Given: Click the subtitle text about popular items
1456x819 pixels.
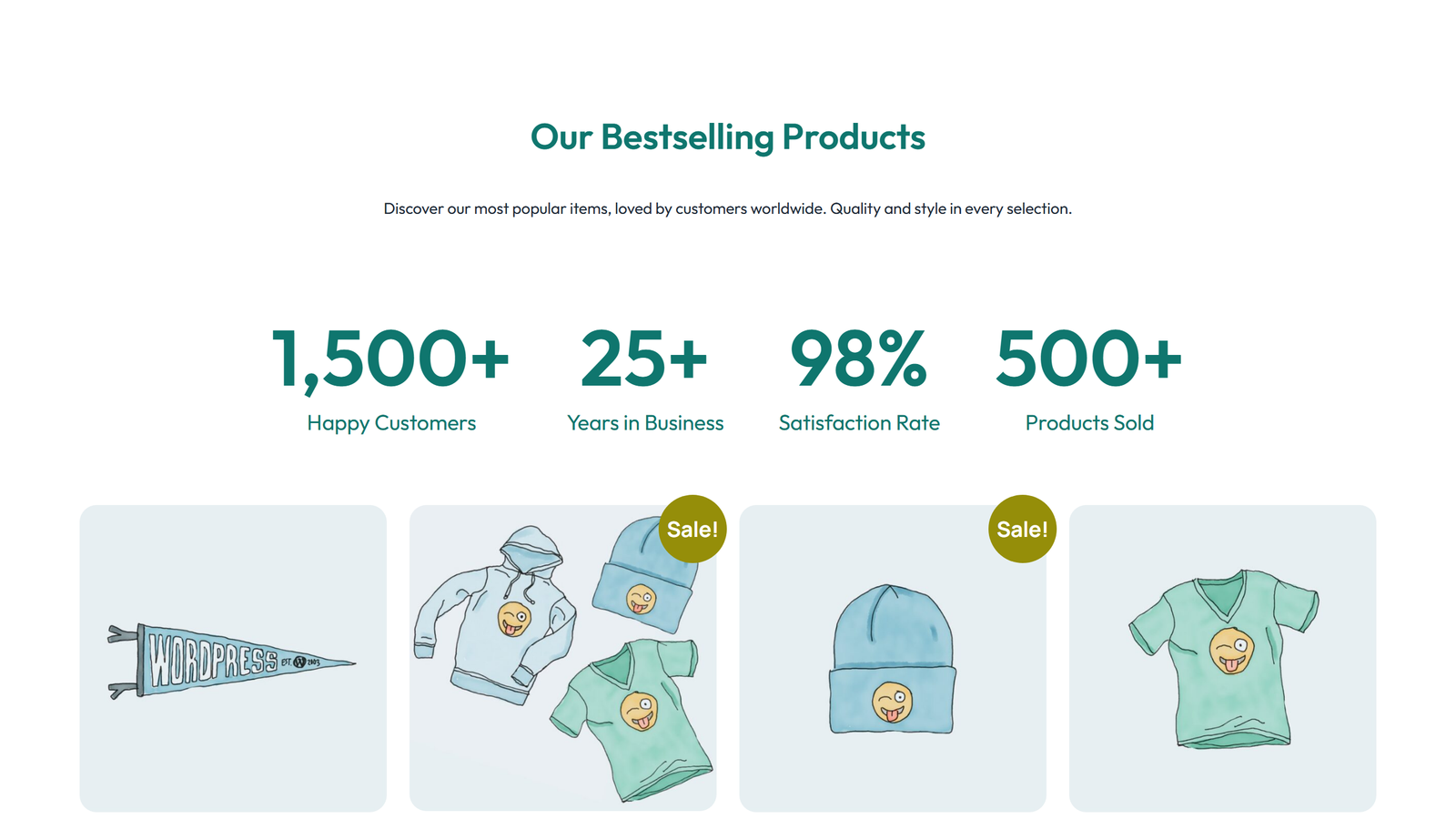Looking at the screenshot, I should (x=728, y=208).
